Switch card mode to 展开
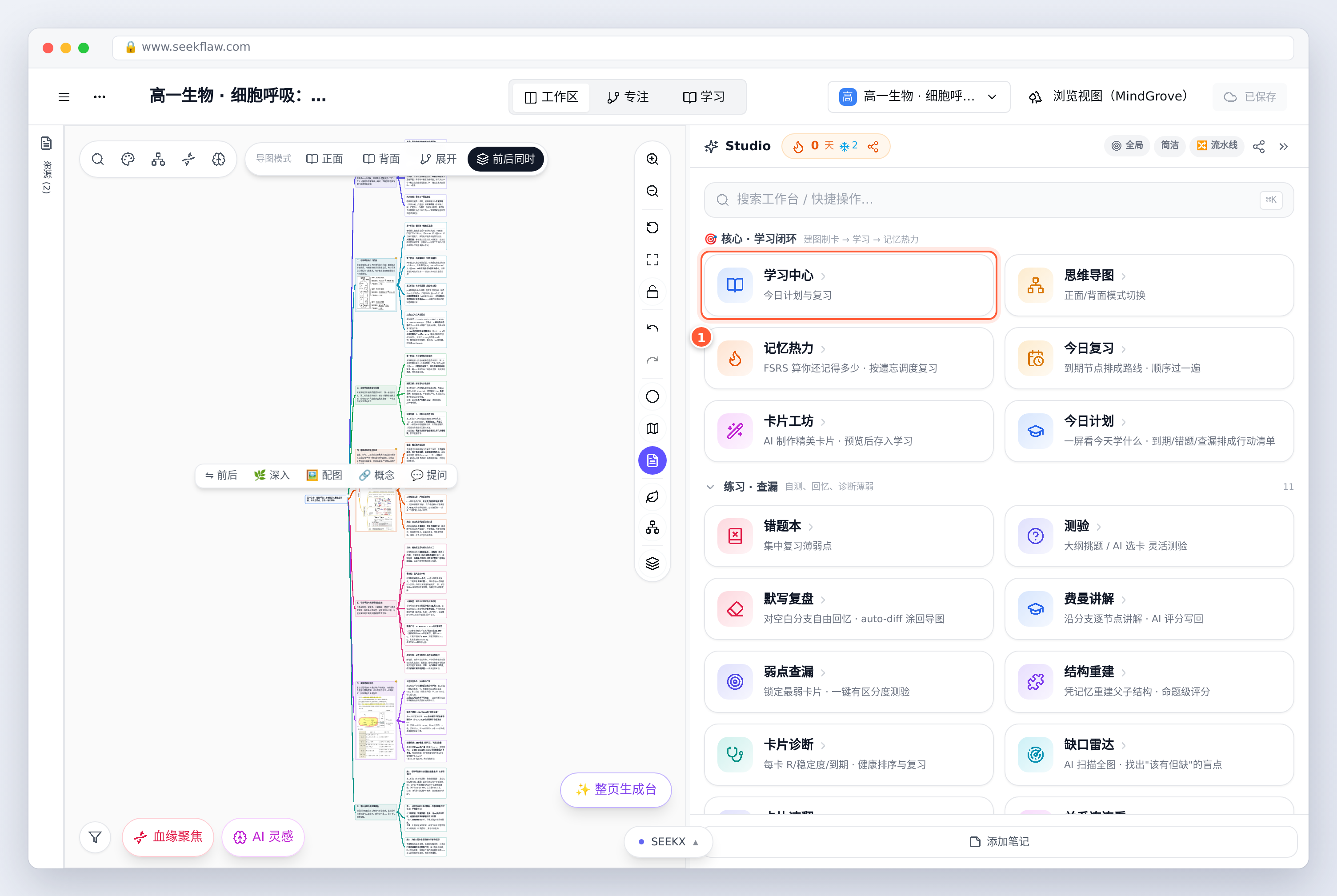1337x896 pixels. 438,159
